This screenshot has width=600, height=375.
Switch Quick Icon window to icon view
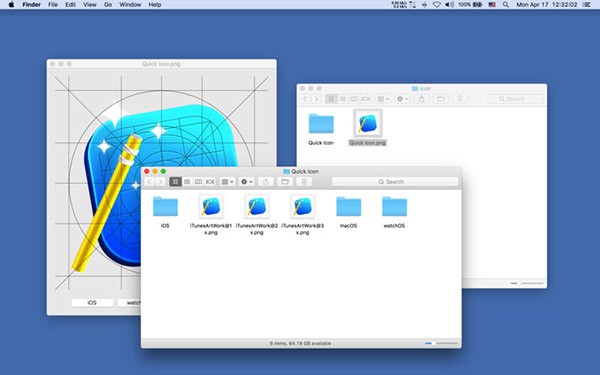coord(175,181)
